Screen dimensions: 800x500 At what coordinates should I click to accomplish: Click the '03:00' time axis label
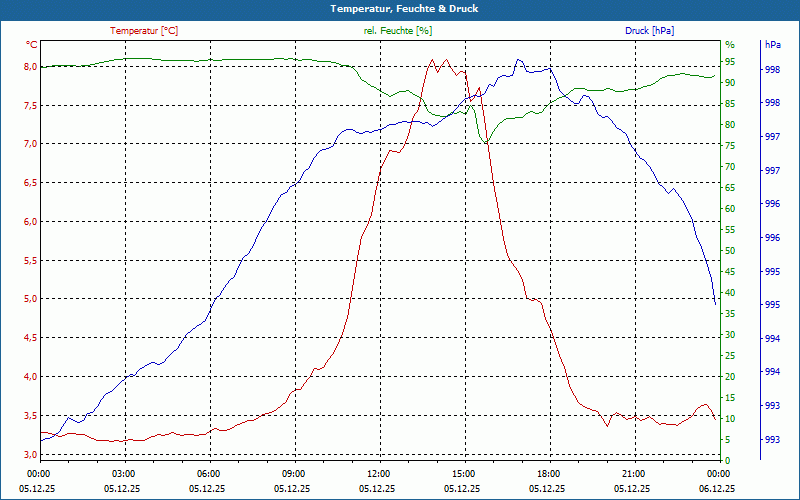pyautogui.click(x=122, y=473)
